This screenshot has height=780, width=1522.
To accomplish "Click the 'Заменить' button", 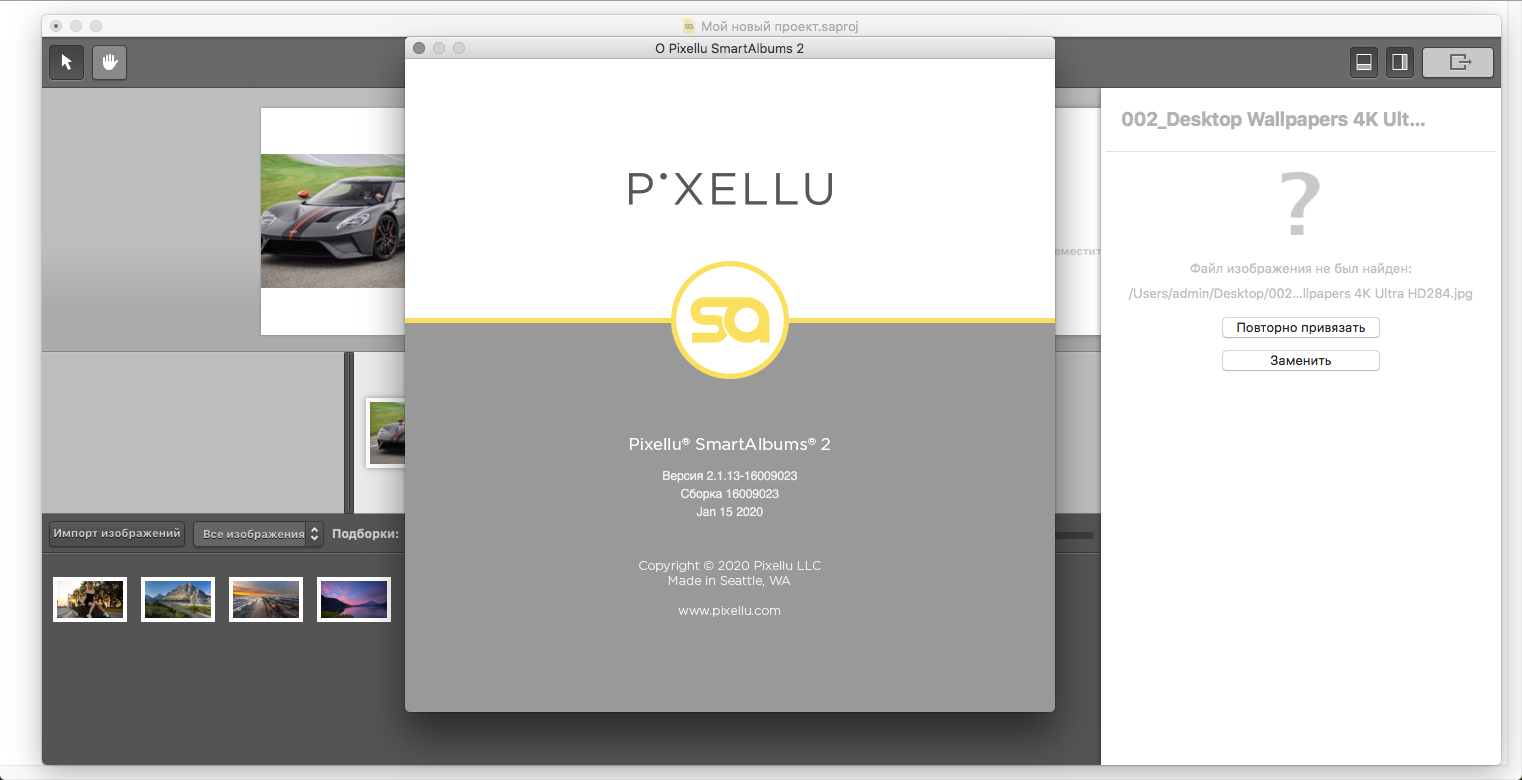I will point(1300,360).
